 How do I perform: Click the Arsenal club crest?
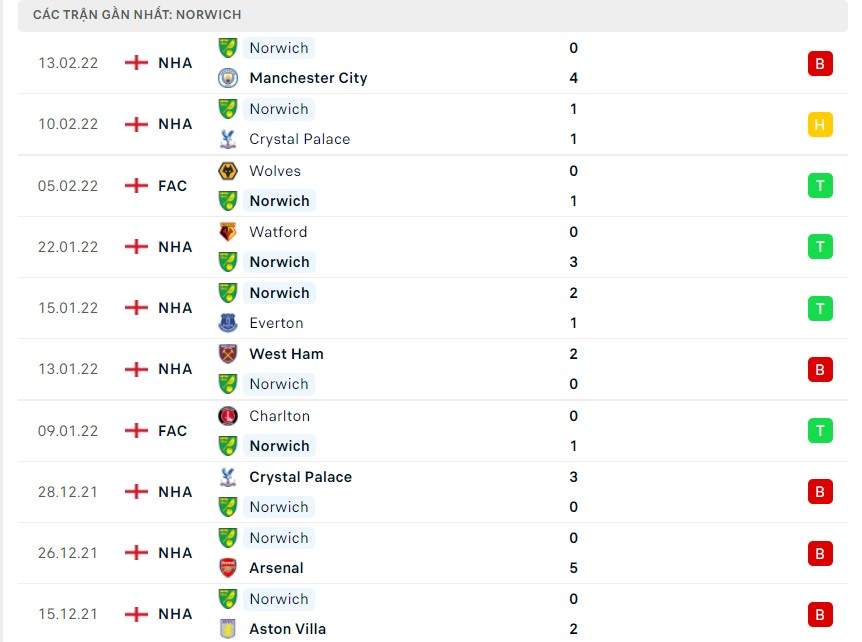(x=228, y=568)
